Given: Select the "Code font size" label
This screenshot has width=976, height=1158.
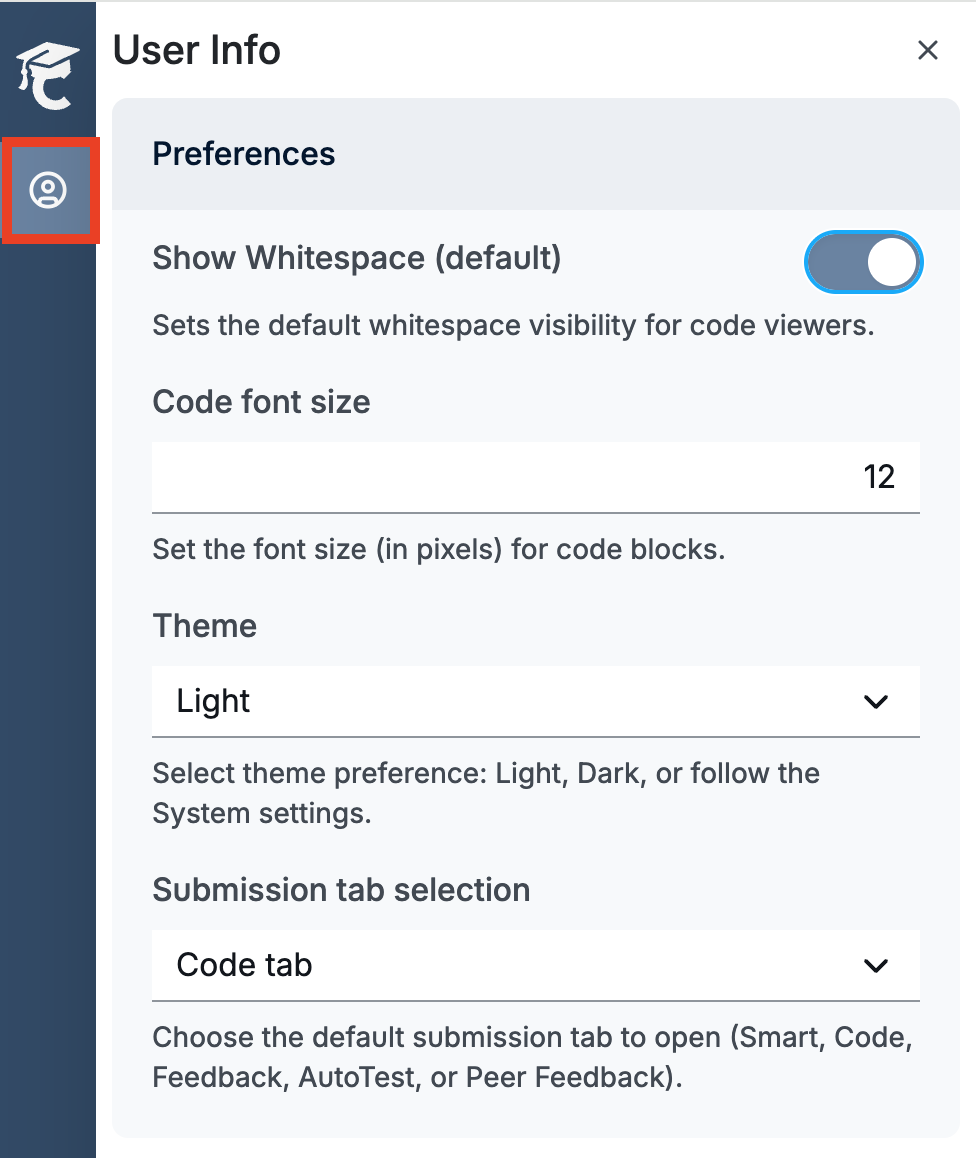Looking at the screenshot, I should pyautogui.click(x=261, y=402).
